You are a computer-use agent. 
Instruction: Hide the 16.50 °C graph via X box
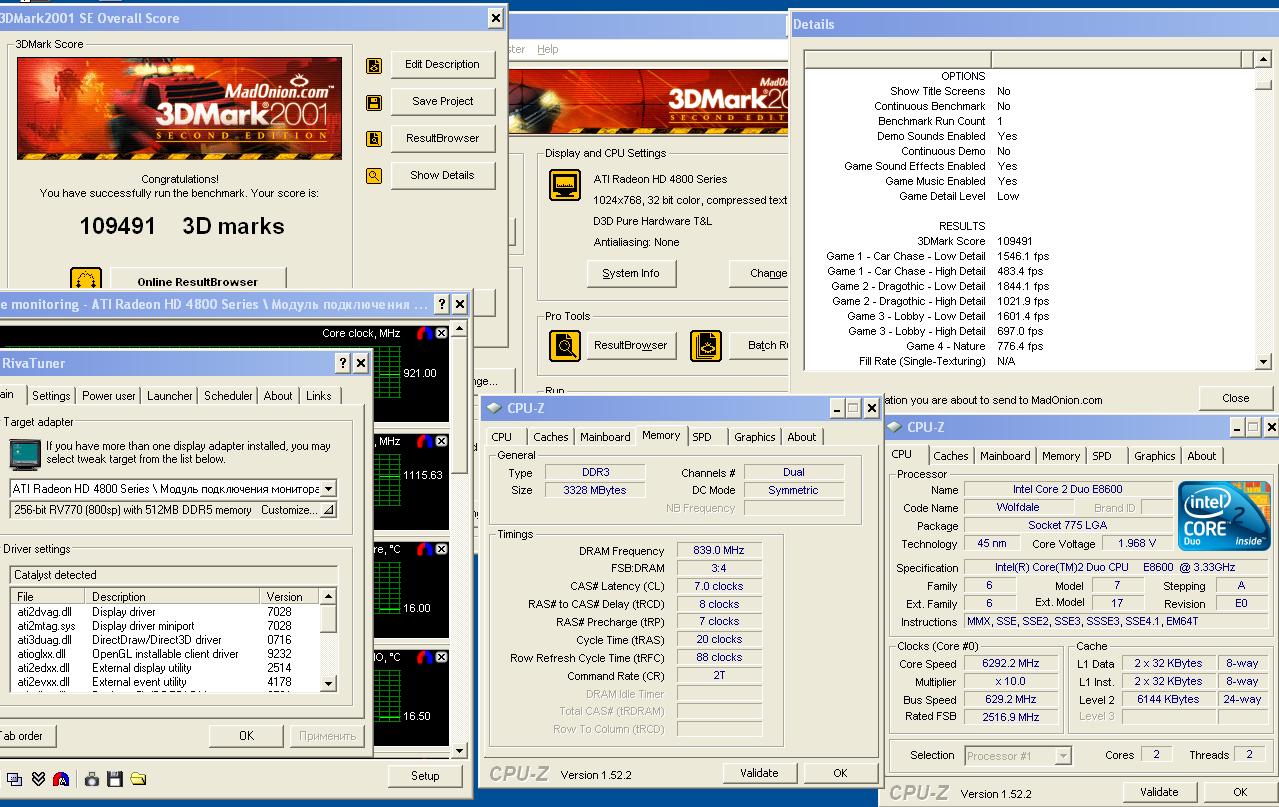point(441,657)
